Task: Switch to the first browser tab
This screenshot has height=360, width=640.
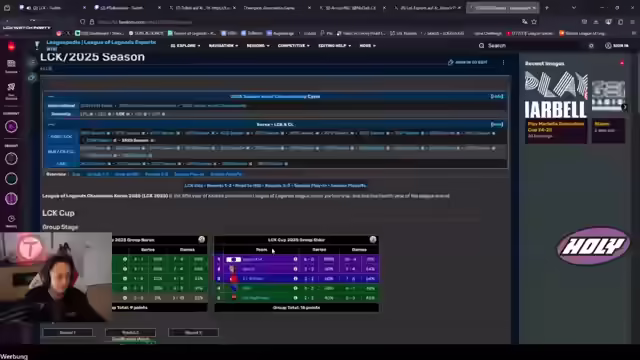Action: pyautogui.click(x=52, y=8)
